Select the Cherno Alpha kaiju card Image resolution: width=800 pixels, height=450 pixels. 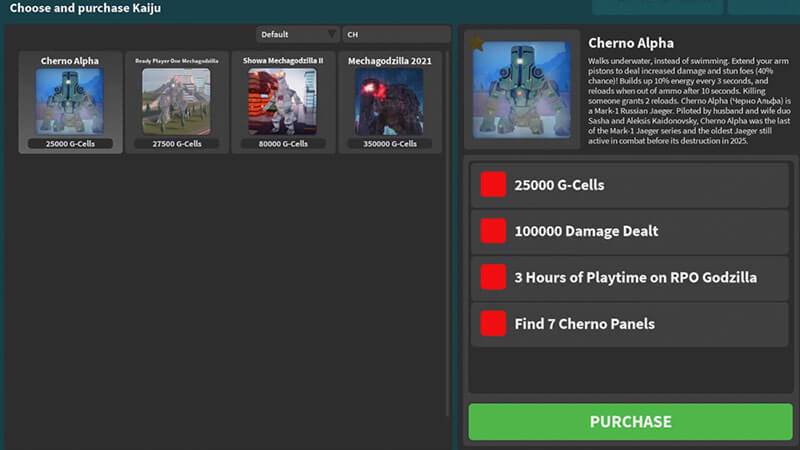[x=70, y=102]
